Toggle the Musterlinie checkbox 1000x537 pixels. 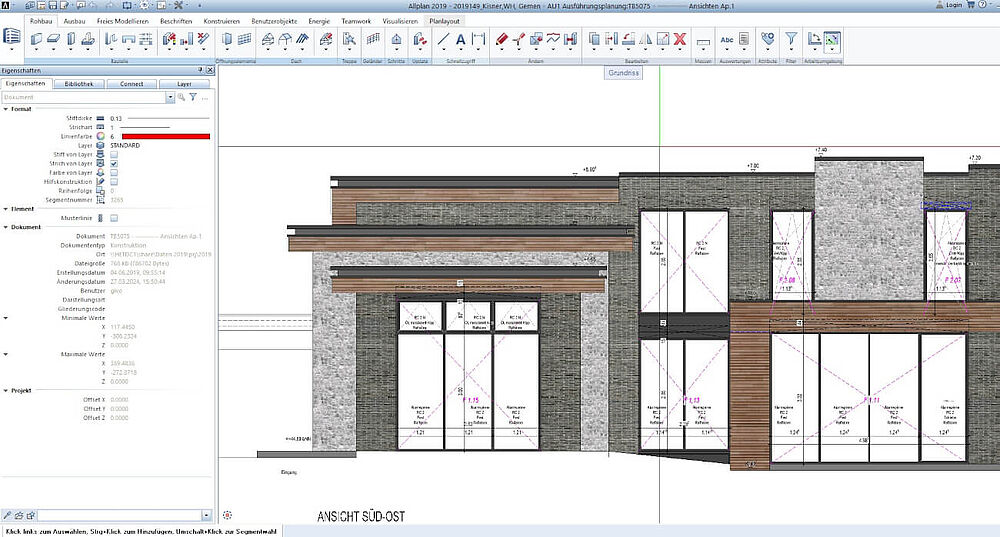(114, 218)
